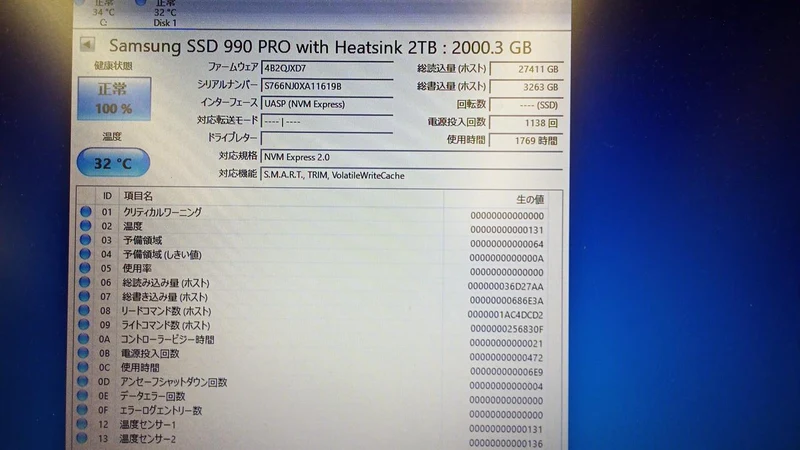Click the serial number field S766NJ0XA11619B
This screenshot has width=800, height=450.
(x=327, y=86)
